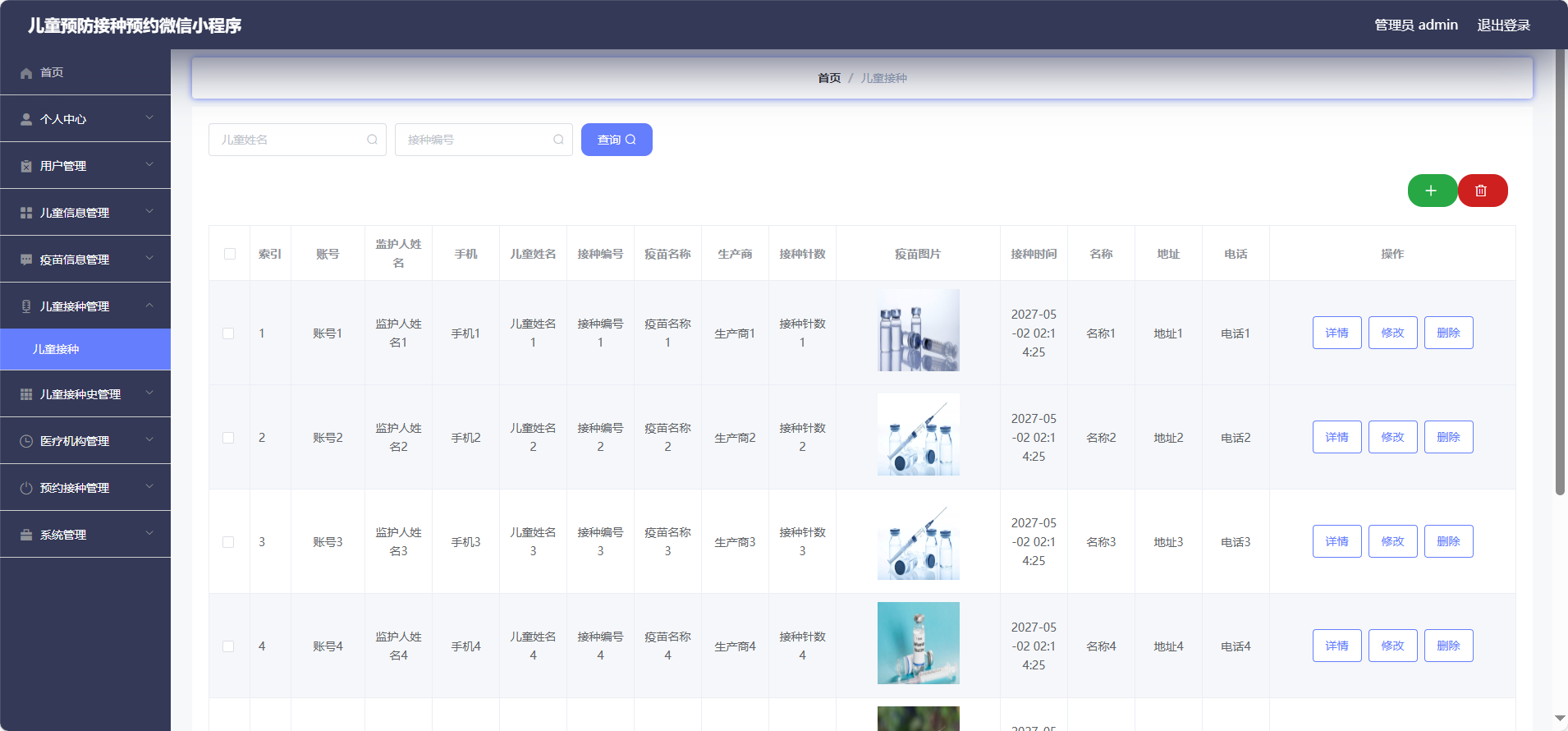Click the clock icon for 医疗机构管理

pyautogui.click(x=26, y=442)
